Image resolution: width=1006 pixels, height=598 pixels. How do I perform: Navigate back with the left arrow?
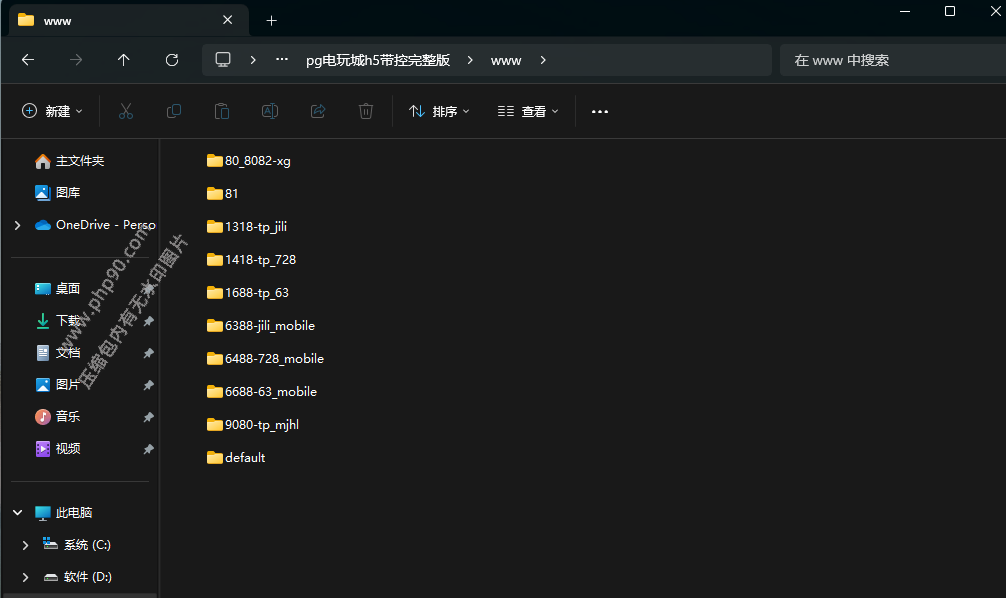[28, 60]
